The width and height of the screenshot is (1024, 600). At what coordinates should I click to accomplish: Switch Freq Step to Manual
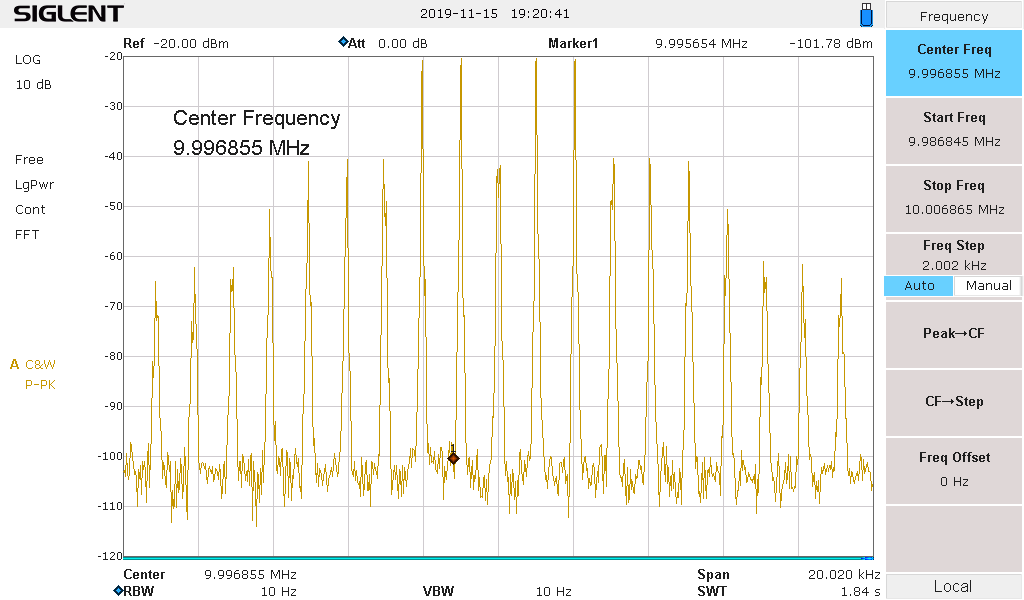coord(988,286)
